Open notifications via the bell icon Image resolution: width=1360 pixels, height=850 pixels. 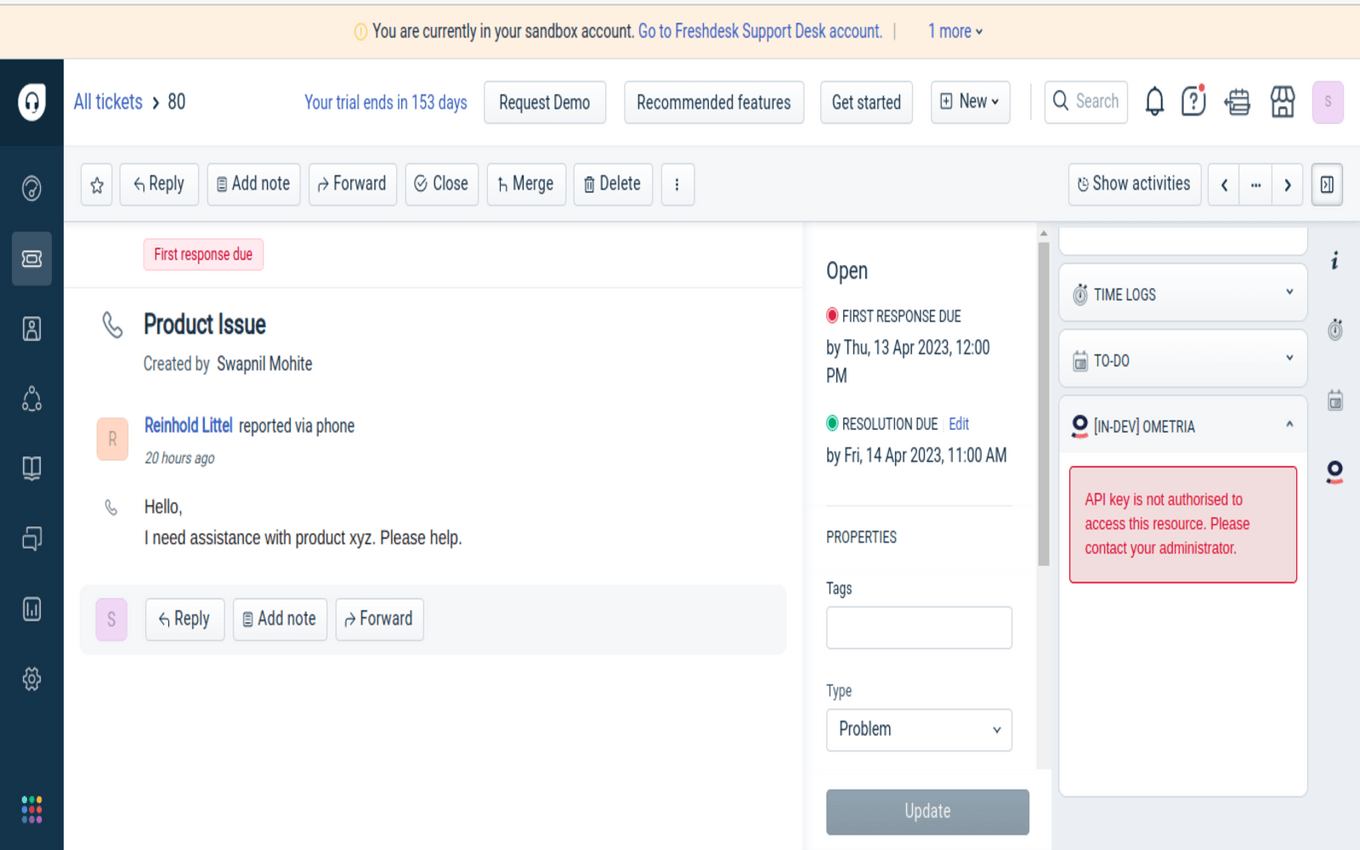[x=1154, y=101]
